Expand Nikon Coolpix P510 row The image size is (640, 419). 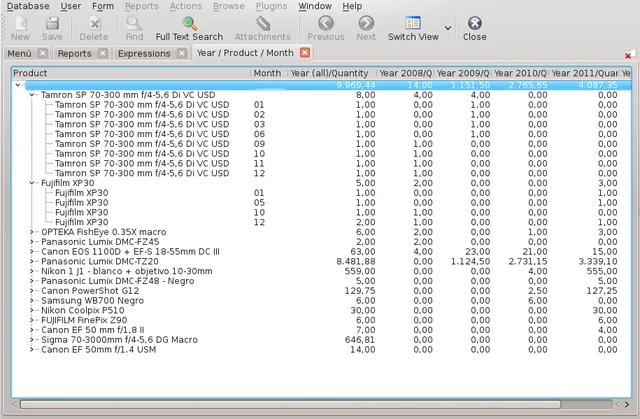coord(32,310)
